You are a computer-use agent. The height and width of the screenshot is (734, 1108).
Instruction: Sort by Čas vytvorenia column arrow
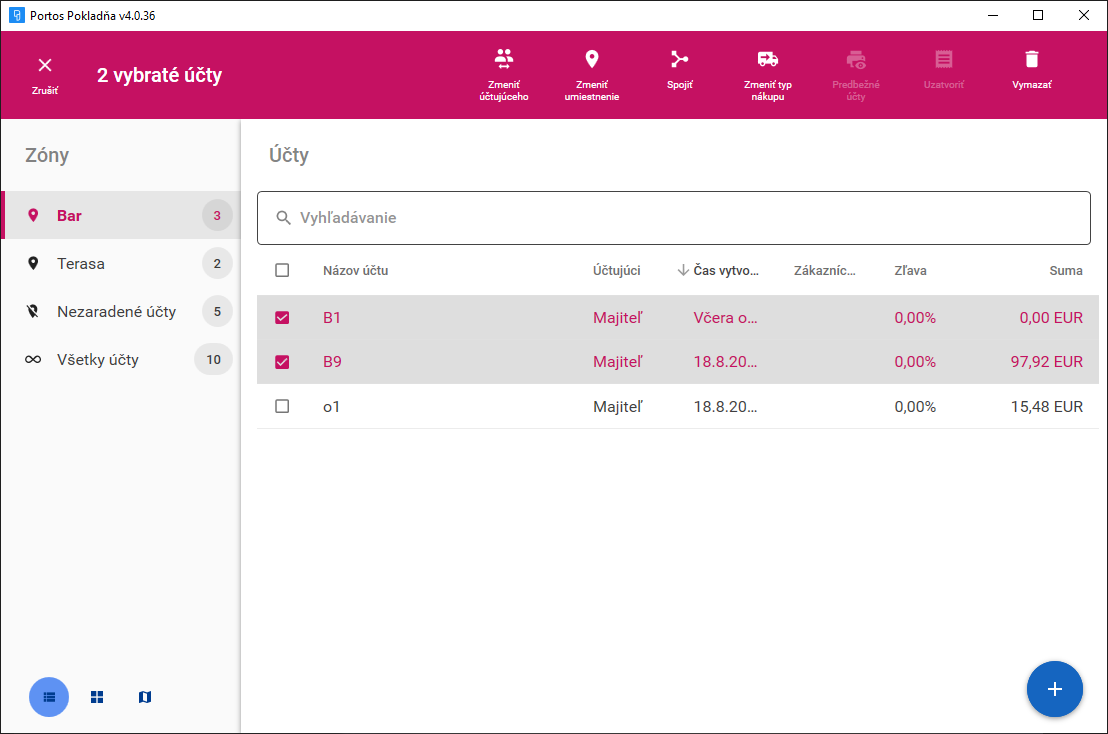684,270
